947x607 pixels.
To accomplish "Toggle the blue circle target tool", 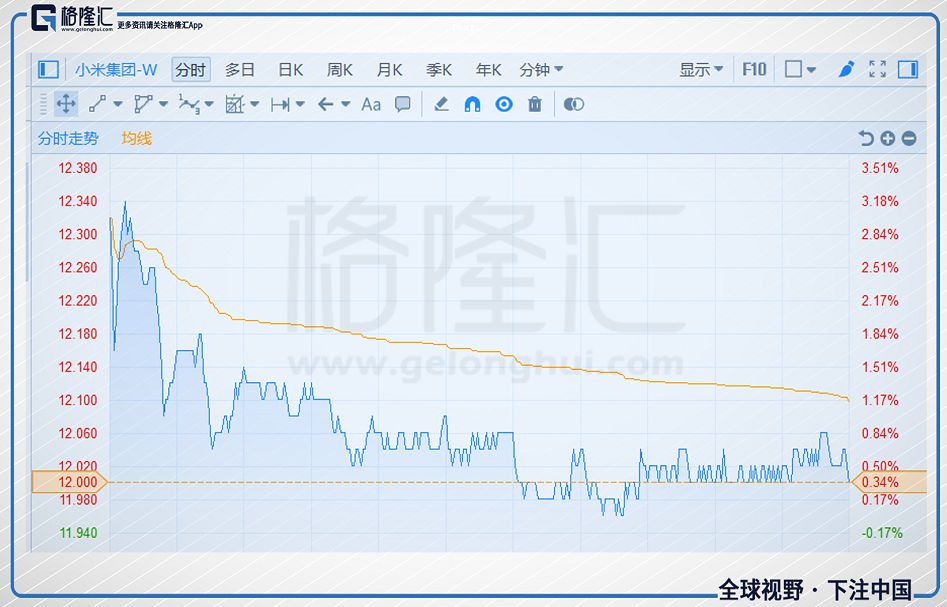I will (x=504, y=104).
